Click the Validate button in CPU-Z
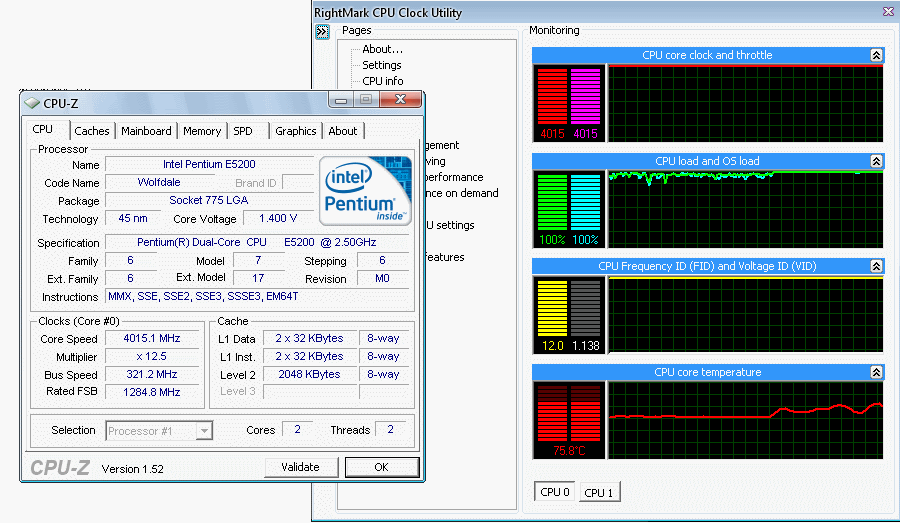 pyautogui.click(x=300, y=467)
